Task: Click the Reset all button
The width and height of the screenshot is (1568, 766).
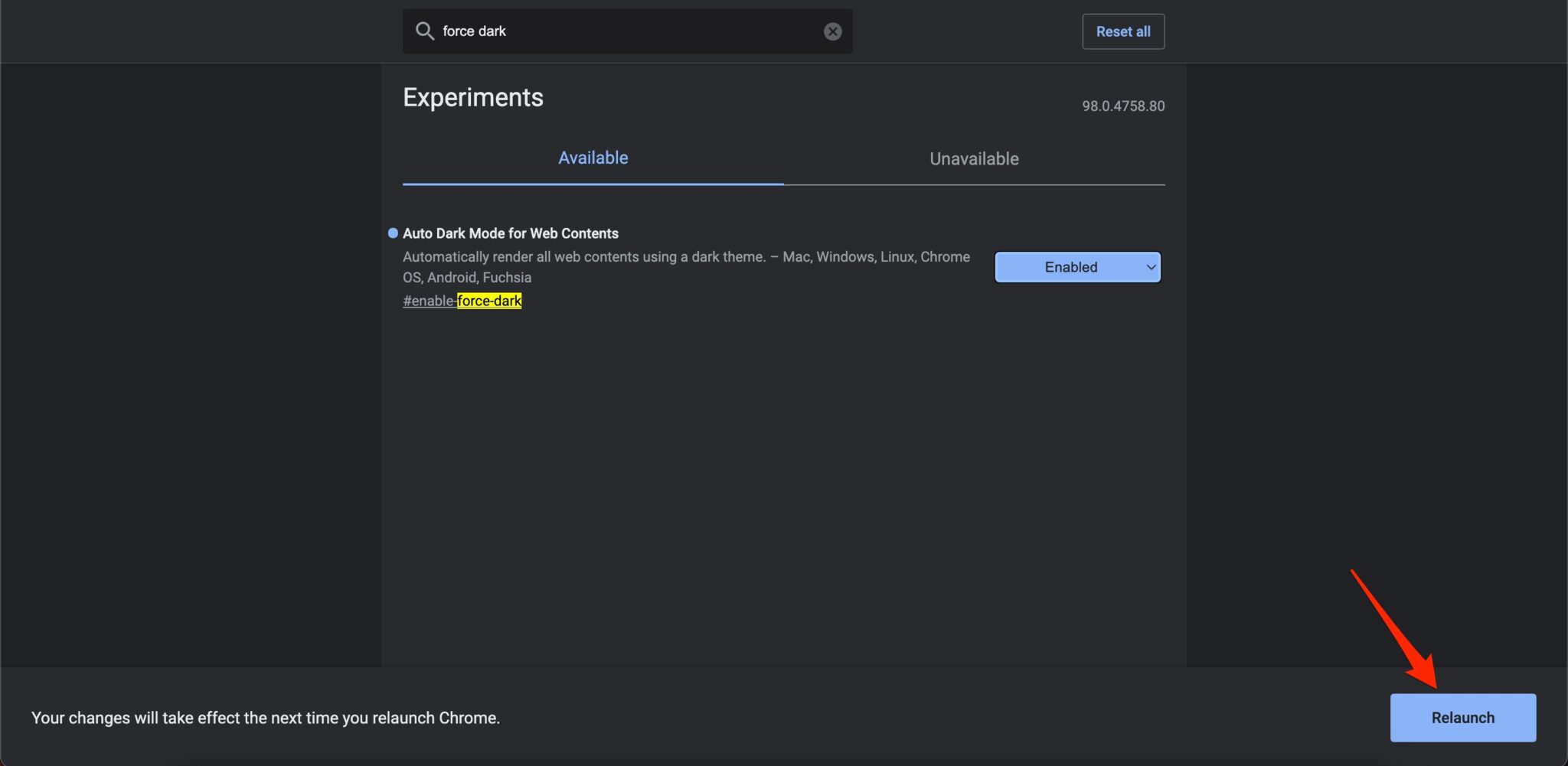Action: 1122,31
